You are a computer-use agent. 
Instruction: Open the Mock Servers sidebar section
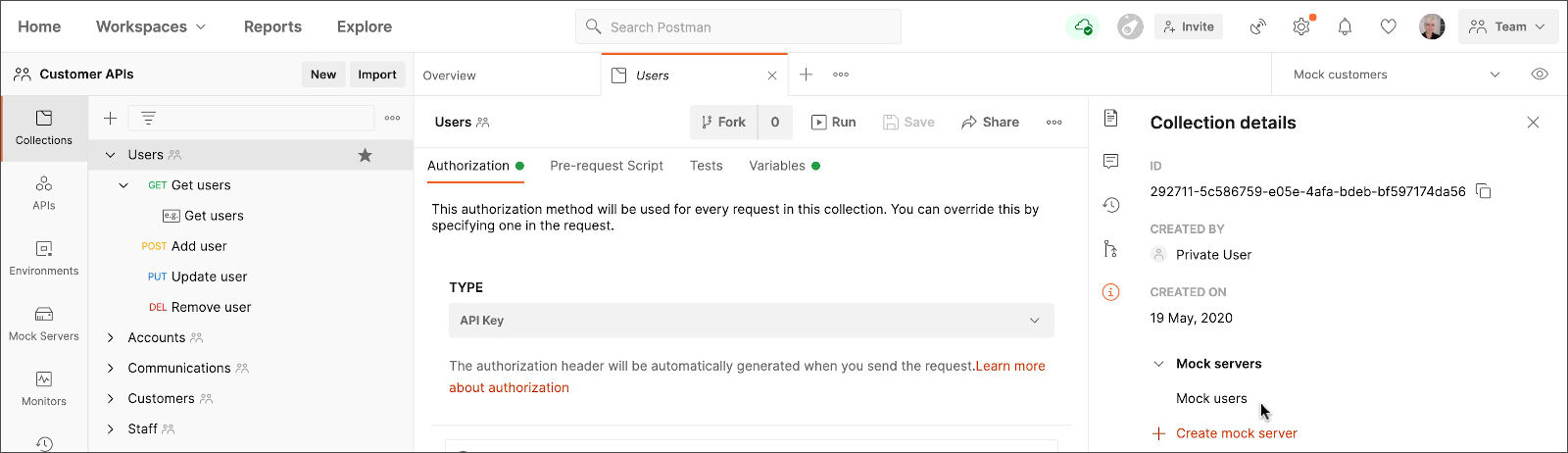tap(44, 324)
